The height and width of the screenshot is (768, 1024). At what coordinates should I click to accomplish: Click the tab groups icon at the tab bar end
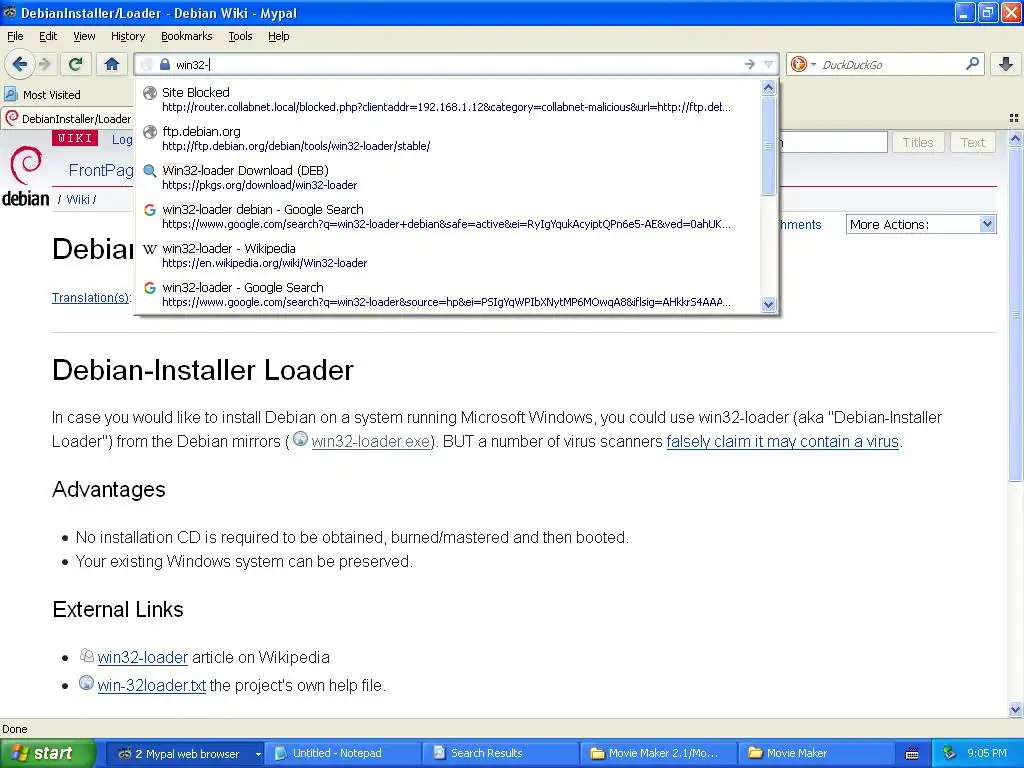point(1014,118)
